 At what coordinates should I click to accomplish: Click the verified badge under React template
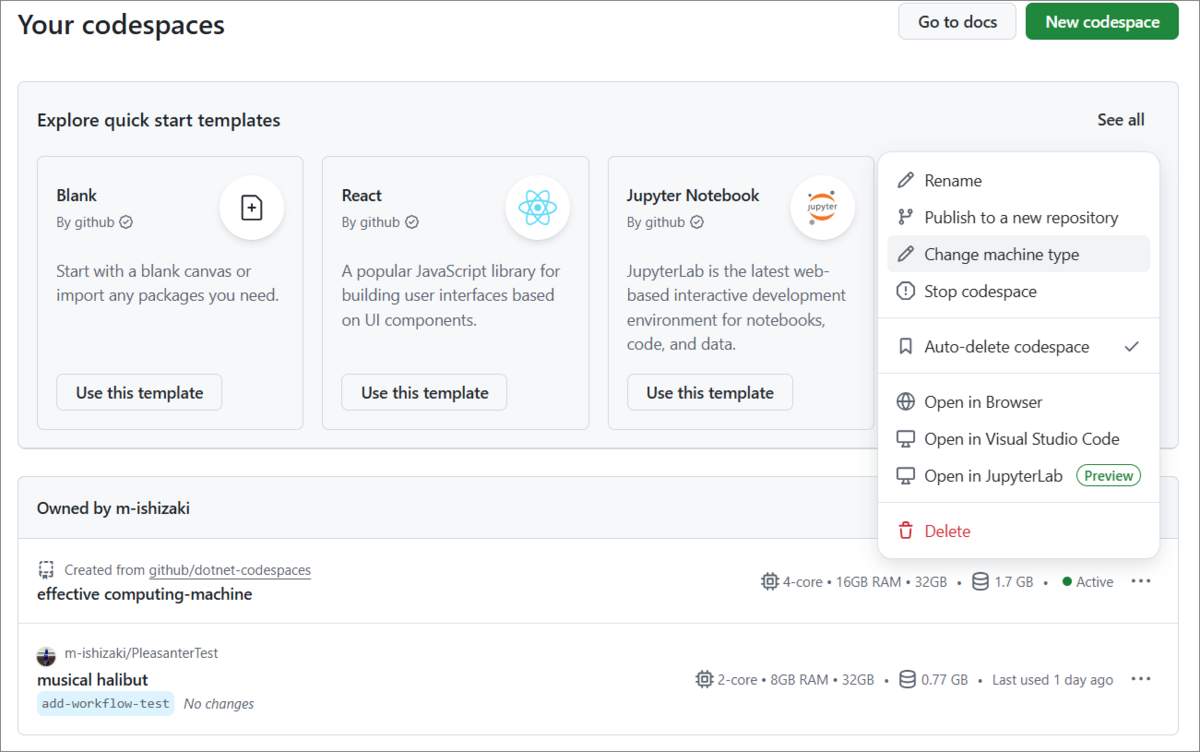tap(411, 222)
